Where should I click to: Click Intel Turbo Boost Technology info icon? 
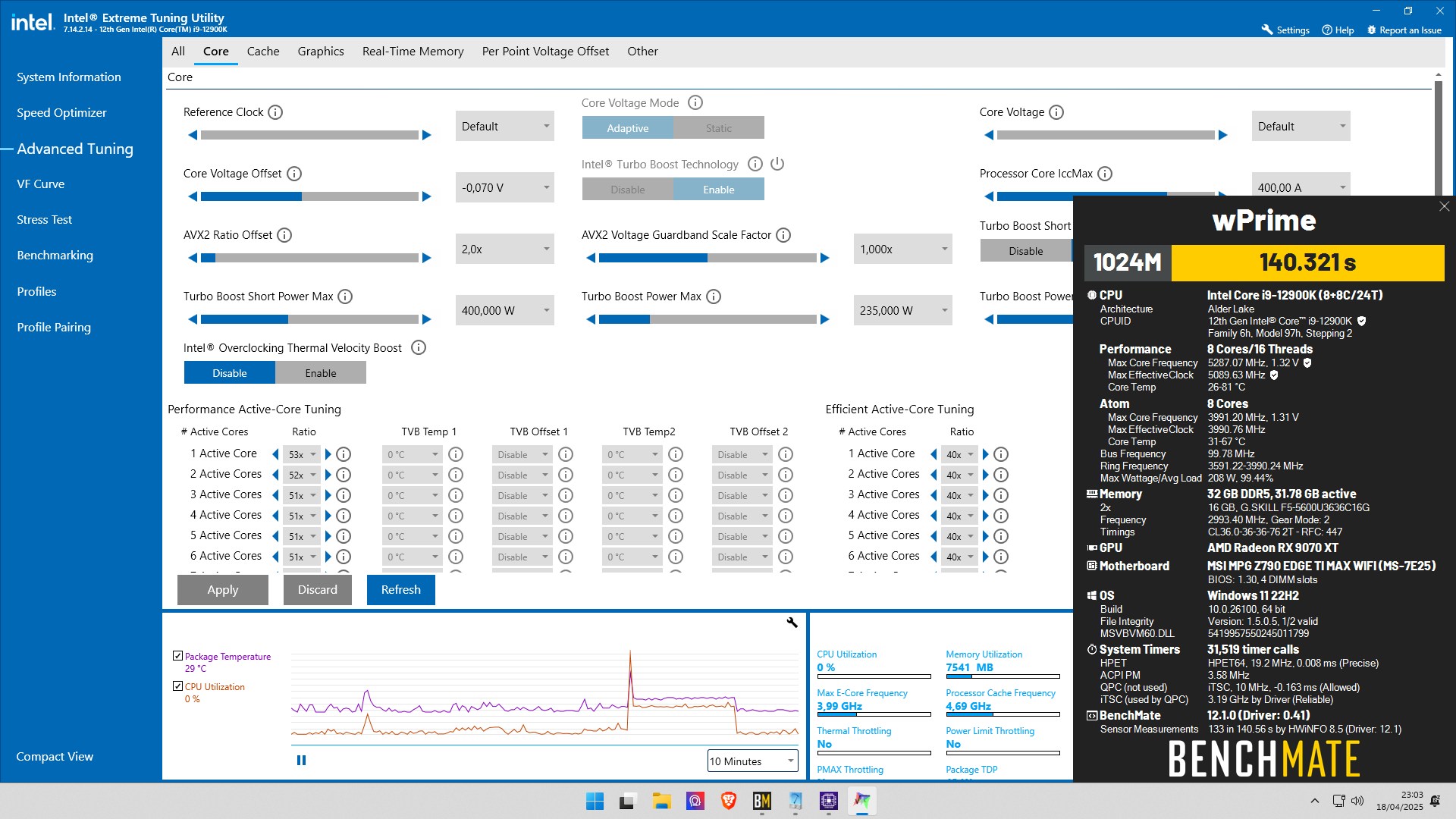point(755,164)
